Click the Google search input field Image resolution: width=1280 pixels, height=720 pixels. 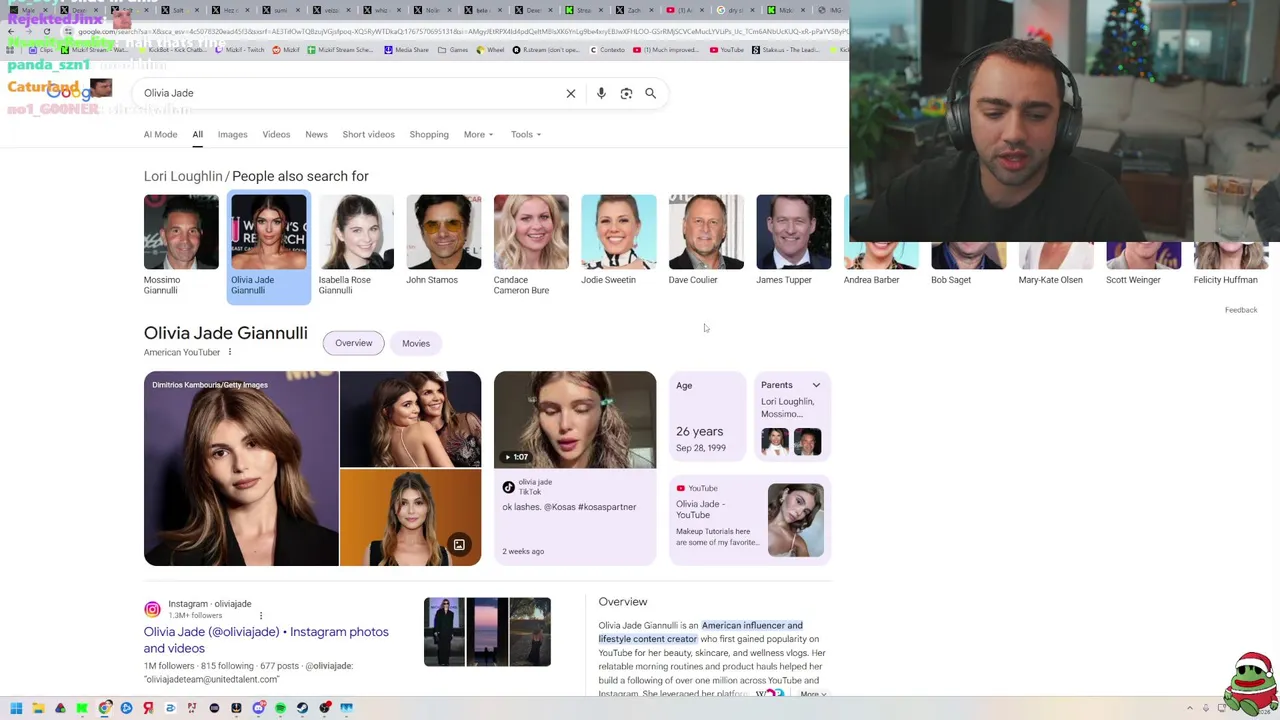(x=350, y=93)
